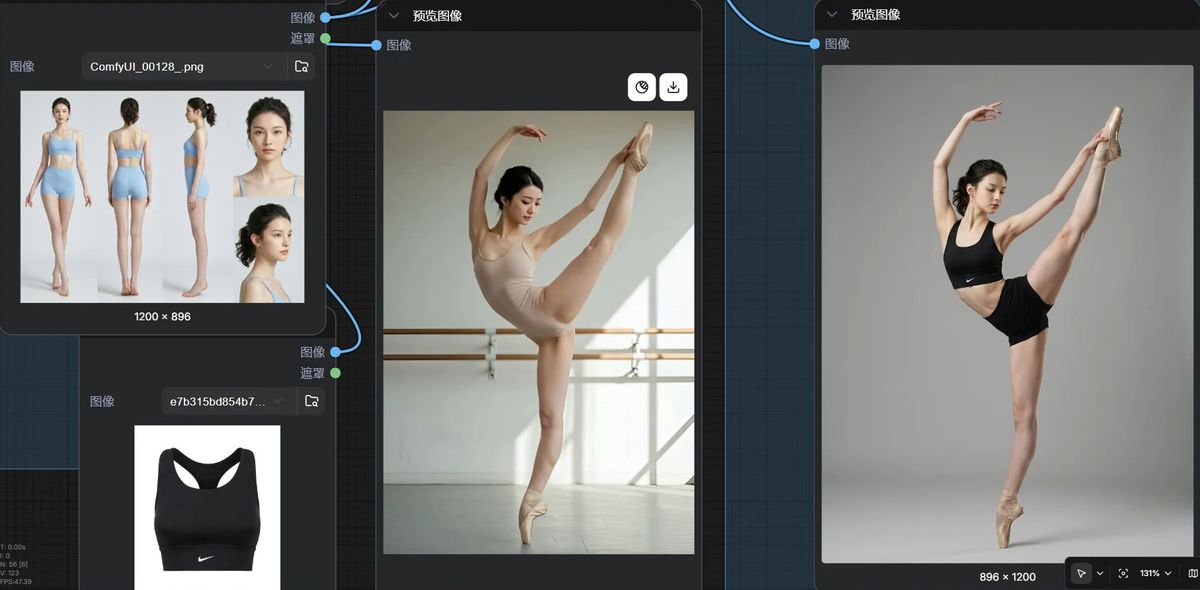This screenshot has height=590, width=1200.
Task: Click 遮罩 output socket of e7b315bd854b7 node
Action: (335, 373)
